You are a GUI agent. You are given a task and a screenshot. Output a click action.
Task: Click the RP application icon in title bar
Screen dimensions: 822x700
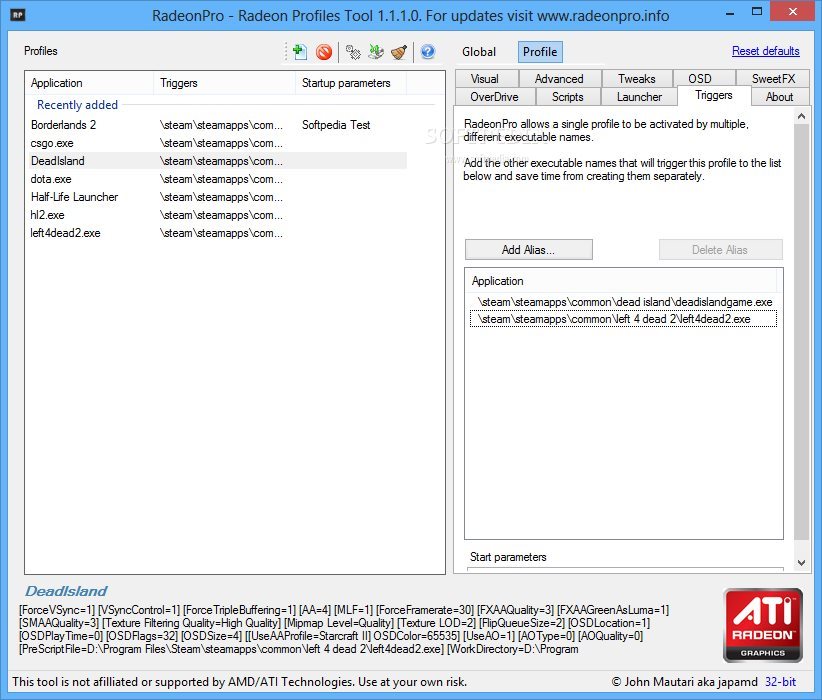click(x=18, y=14)
